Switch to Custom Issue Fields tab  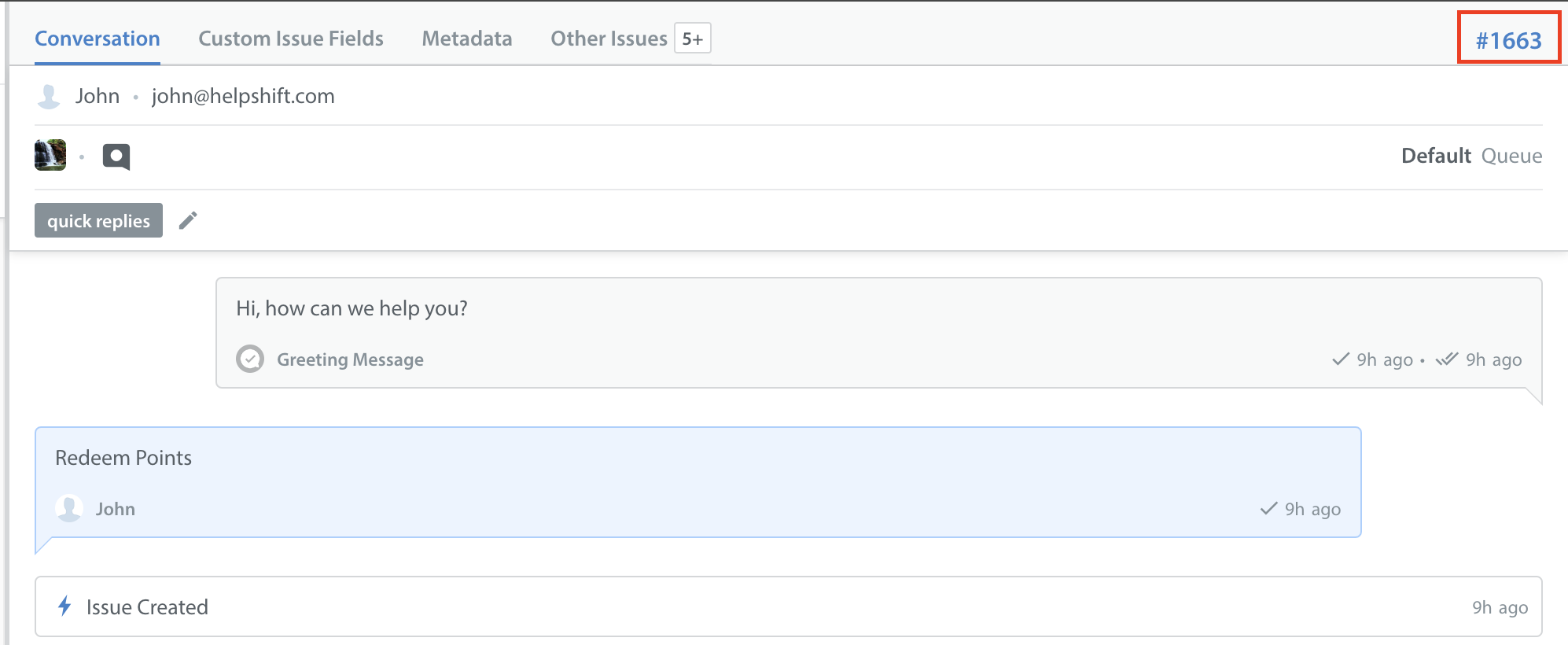point(291,39)
